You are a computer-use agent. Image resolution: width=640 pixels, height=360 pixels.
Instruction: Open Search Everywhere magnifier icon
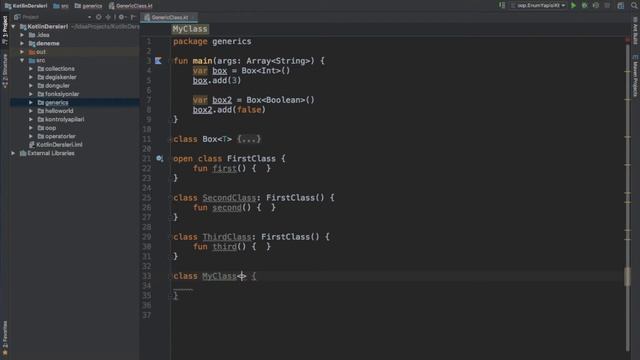(634, 5)
